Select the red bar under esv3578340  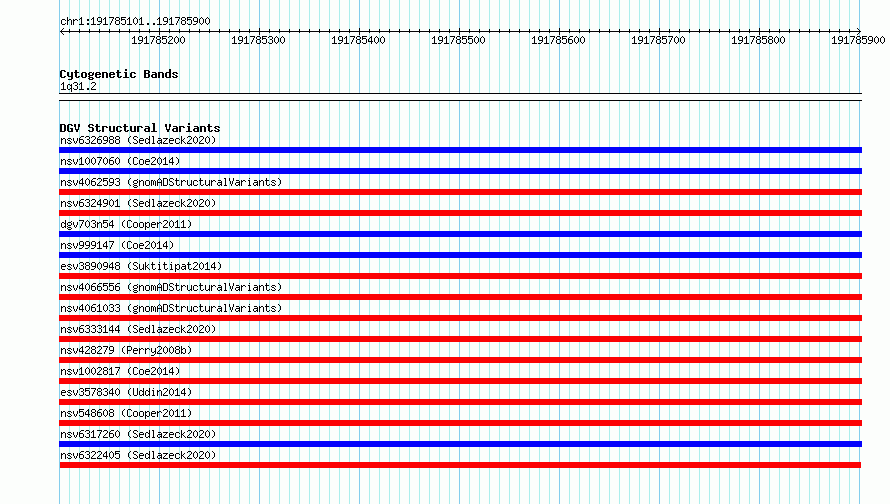(460, 402)
